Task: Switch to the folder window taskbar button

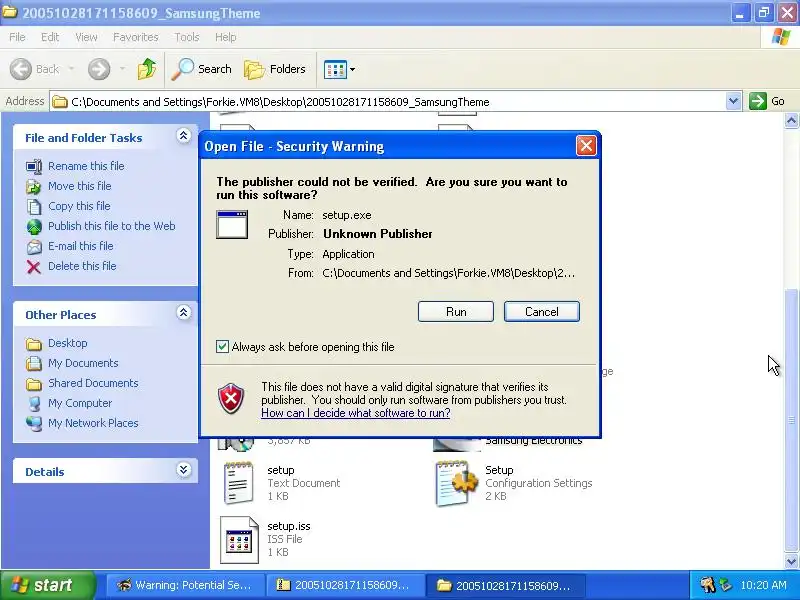Action: pyautogui.click(x=505, y=585)
